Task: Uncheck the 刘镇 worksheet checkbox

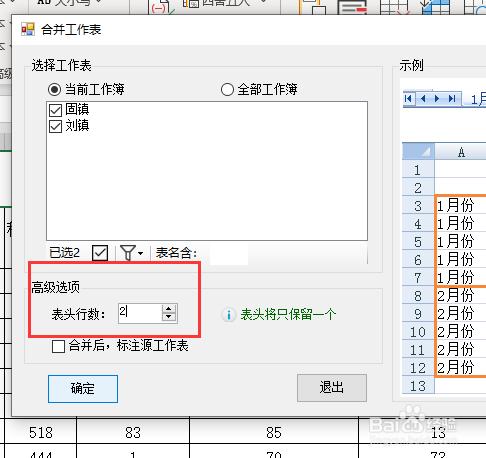Action: pyautogui.click(x=55, y=126)
